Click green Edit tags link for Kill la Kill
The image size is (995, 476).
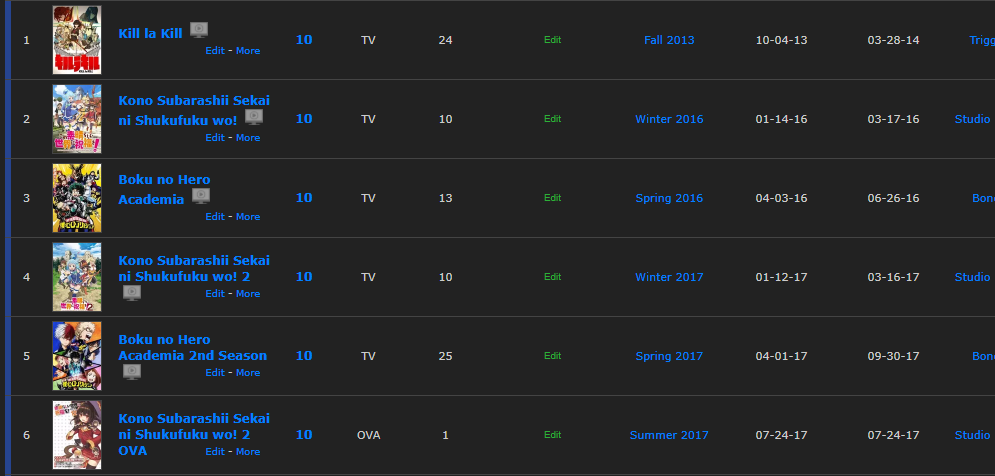[553, 39]
